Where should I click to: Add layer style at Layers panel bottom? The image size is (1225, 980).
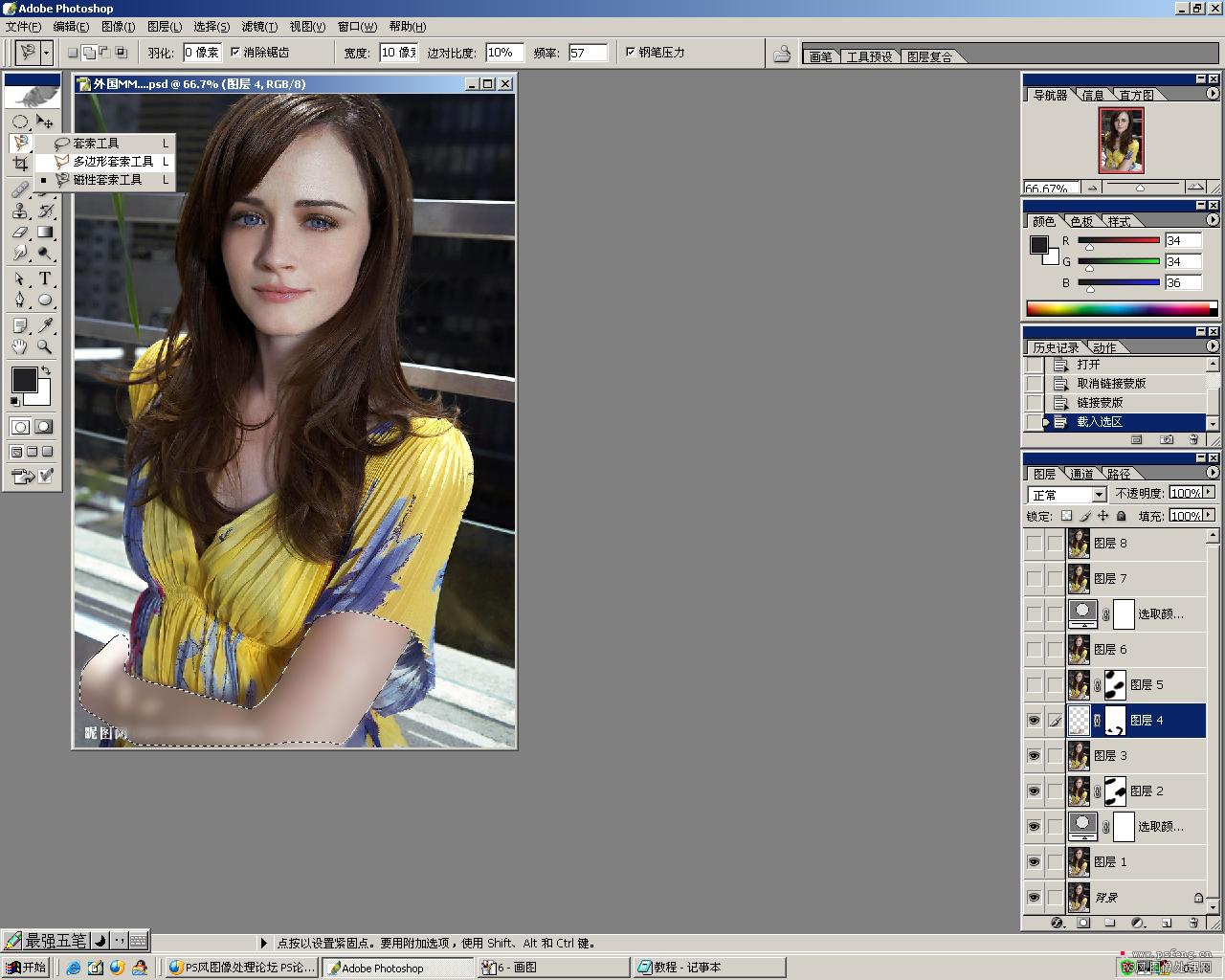click(x=1058, y=923)
